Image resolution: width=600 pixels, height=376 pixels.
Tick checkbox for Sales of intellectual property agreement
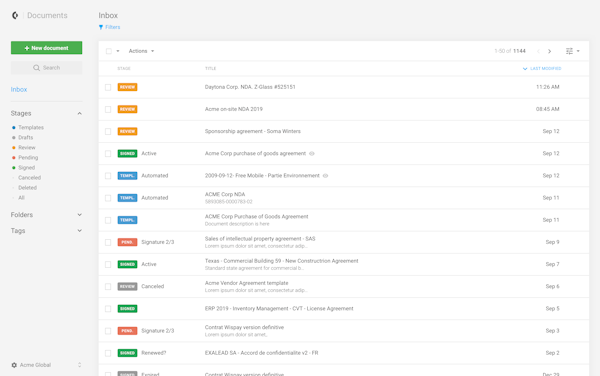click(108, 243)
